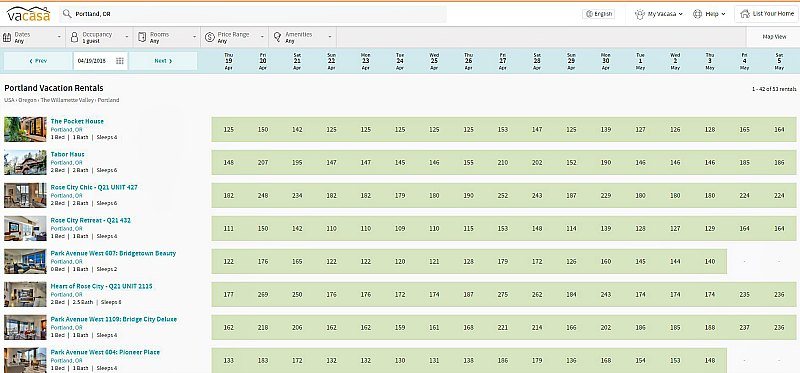Click the Tabor Haus thumbnail photo
Viewport: 800px width, 373px height.
(x=25, y=162)
